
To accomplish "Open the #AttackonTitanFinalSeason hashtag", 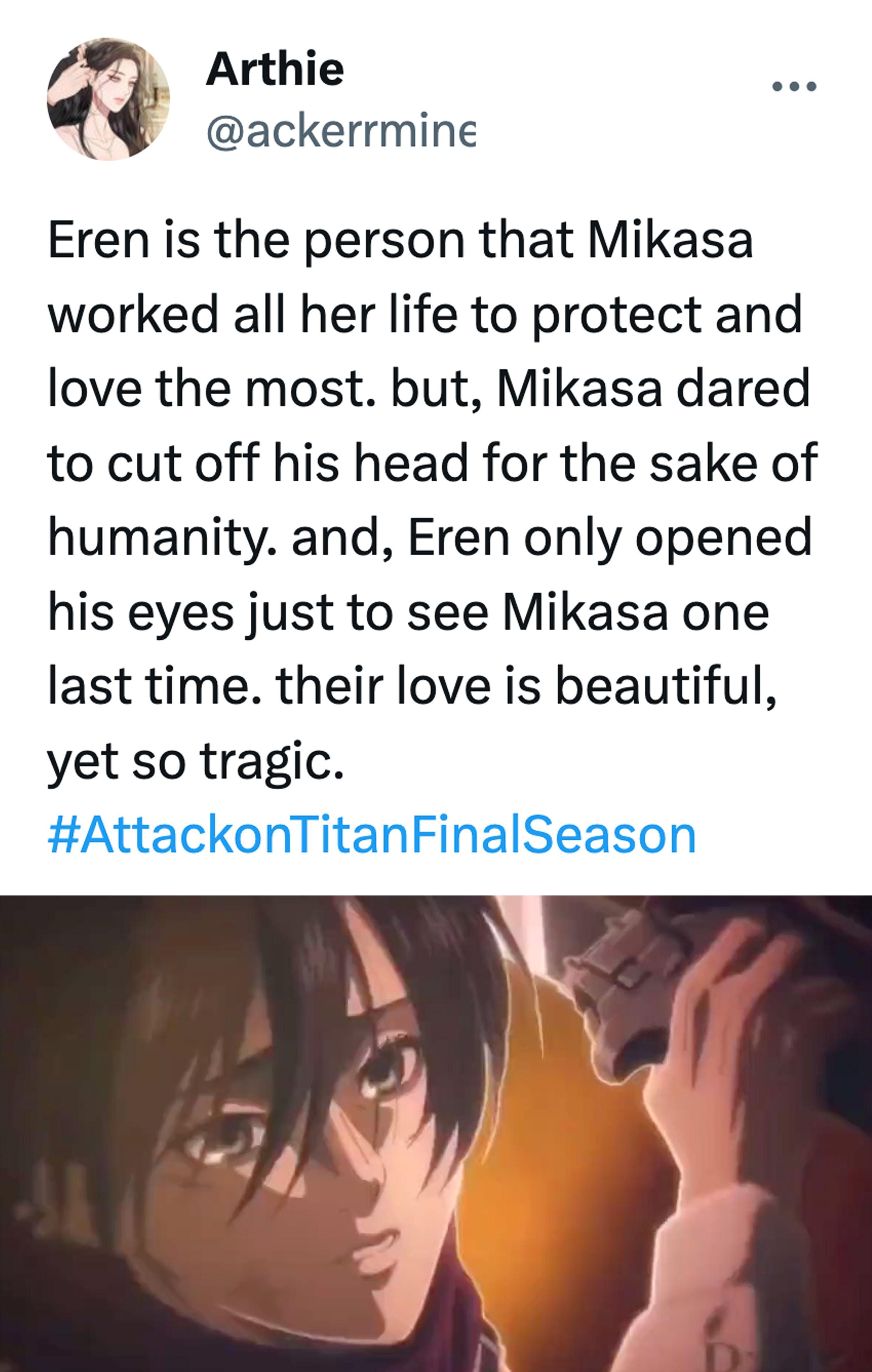I will click(372, 836).
